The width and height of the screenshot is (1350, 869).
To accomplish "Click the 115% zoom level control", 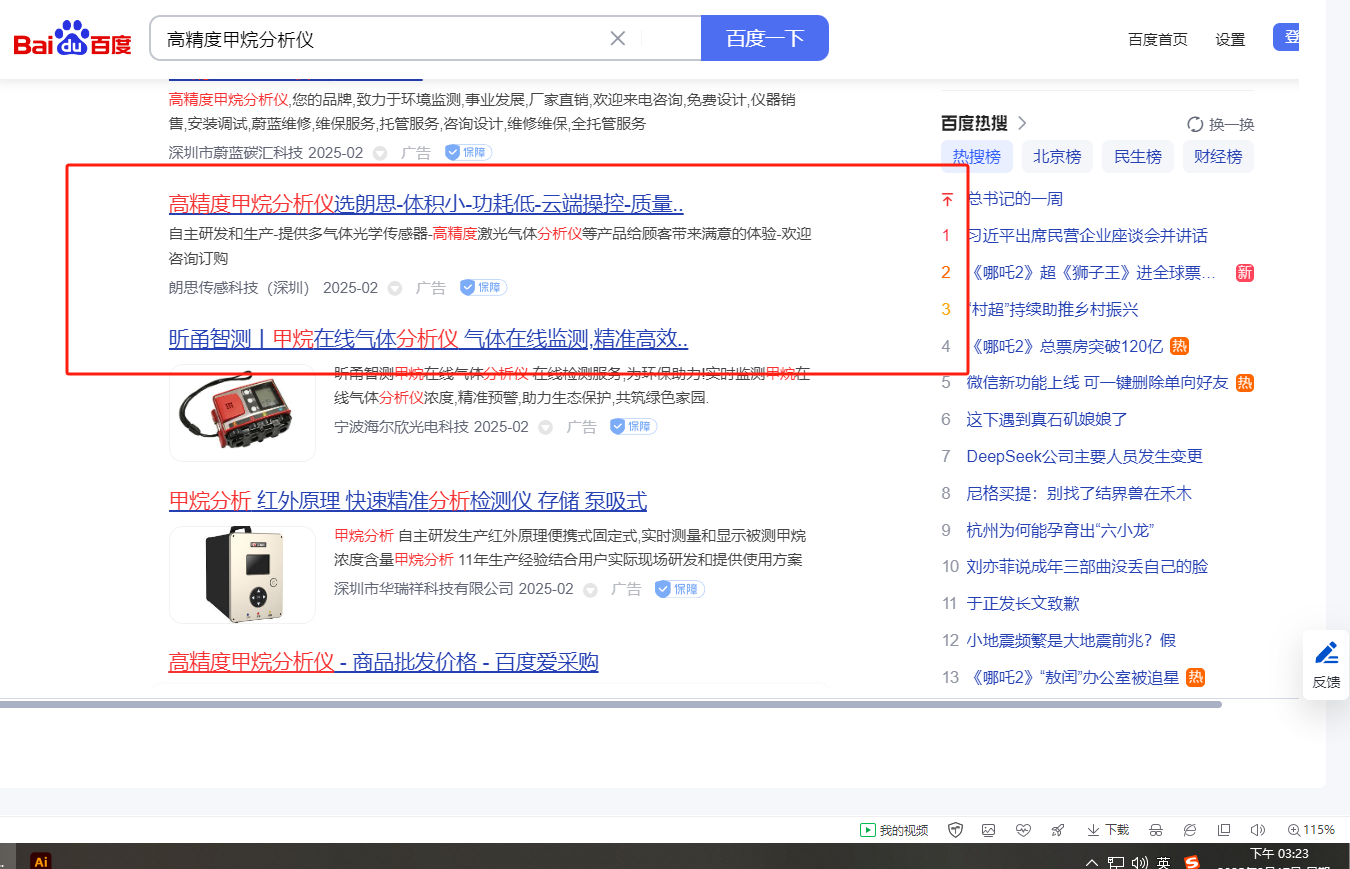I will point(1311,830).
